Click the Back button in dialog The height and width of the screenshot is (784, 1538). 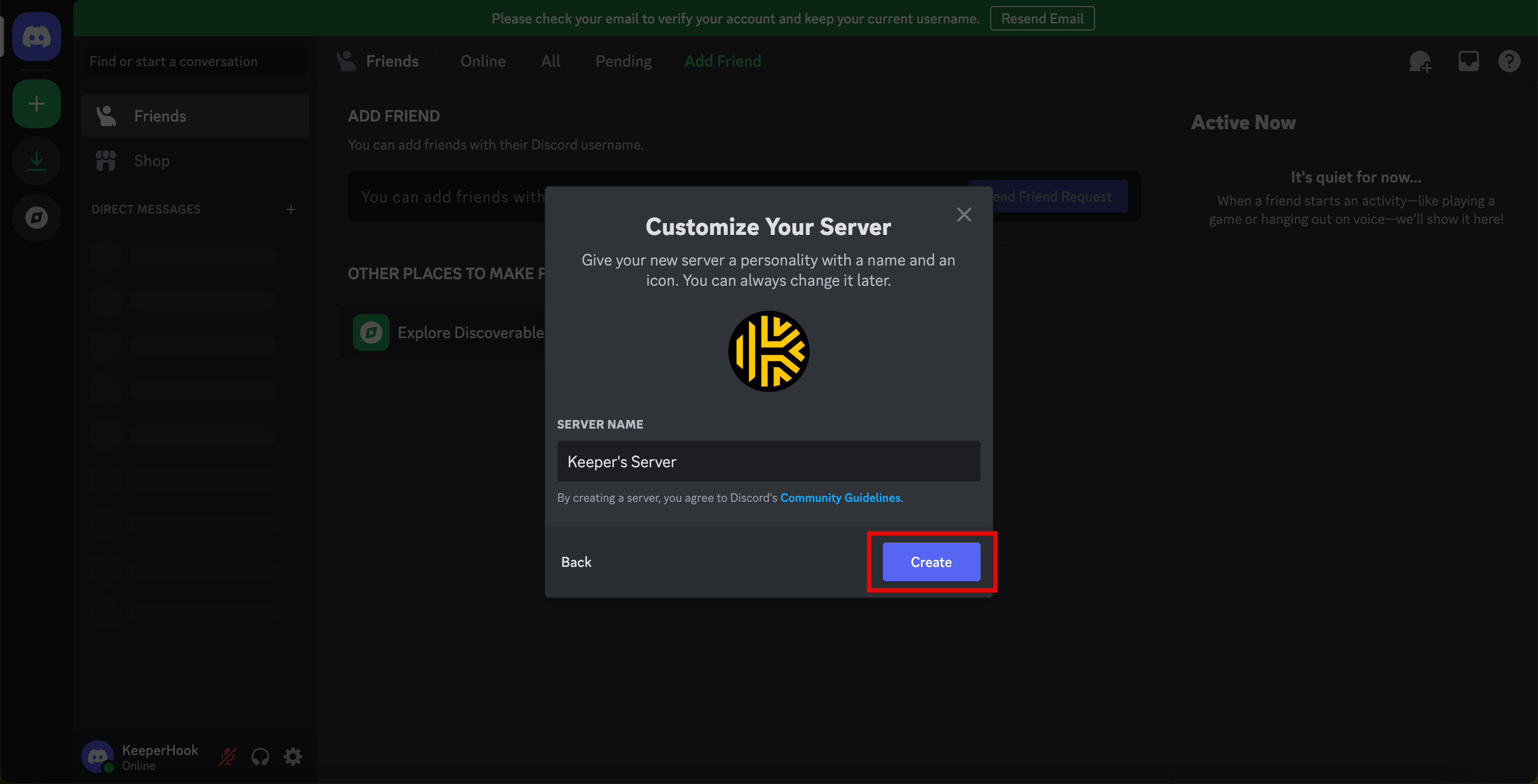pyautogui.click(x=576, y=562)
